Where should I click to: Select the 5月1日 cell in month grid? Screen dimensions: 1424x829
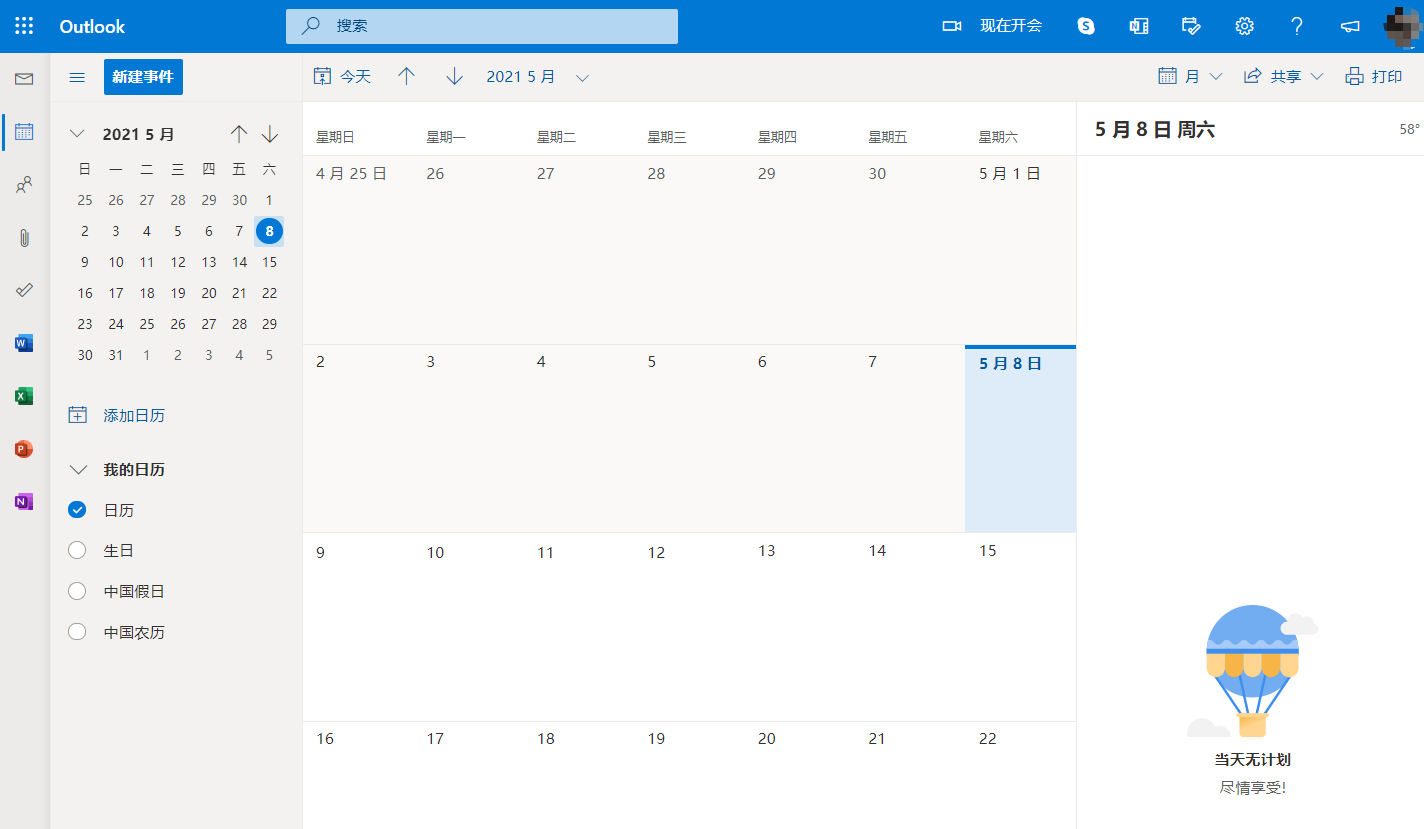(1020, 249)
